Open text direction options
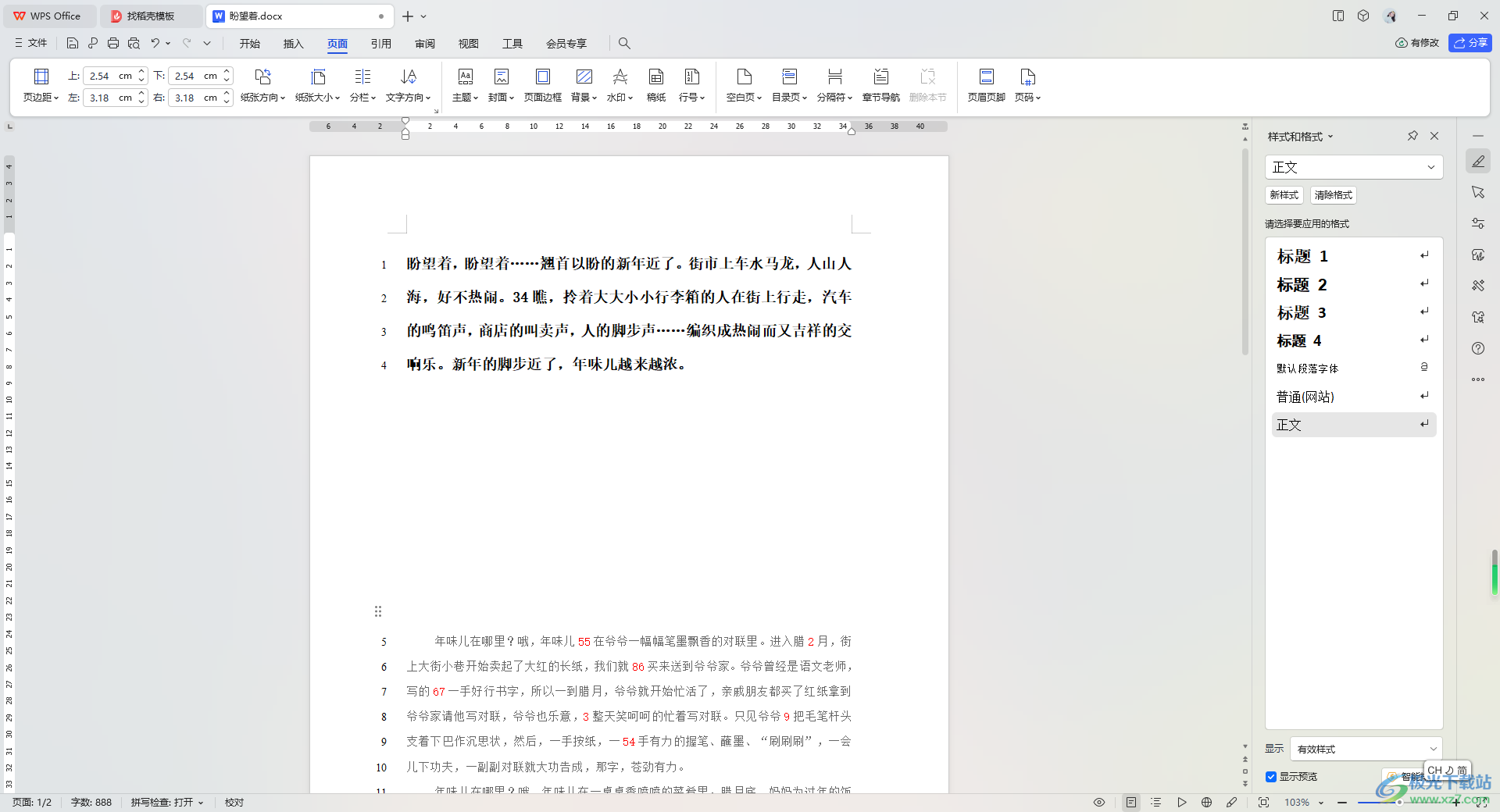1500x812 pixels. coord(408,85)
